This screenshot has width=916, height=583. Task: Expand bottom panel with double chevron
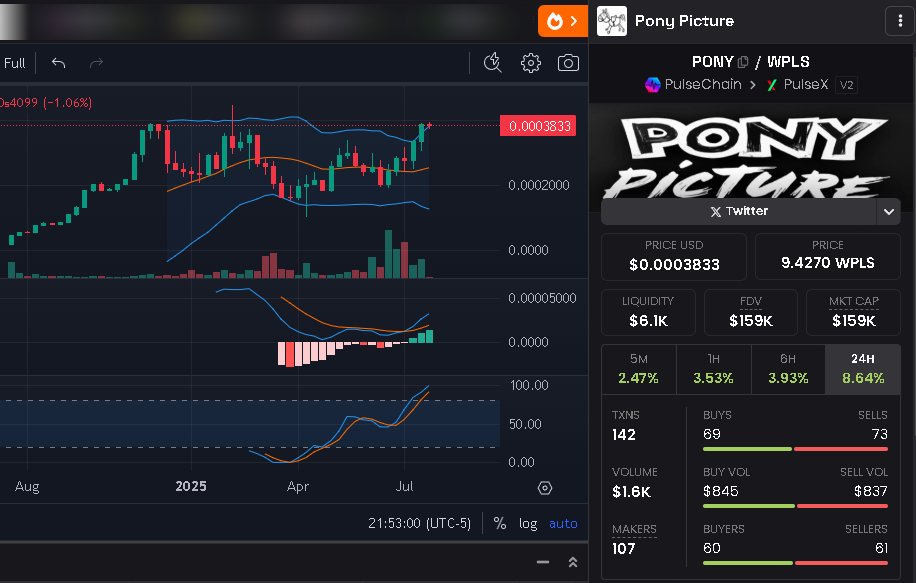click(573, 562)
